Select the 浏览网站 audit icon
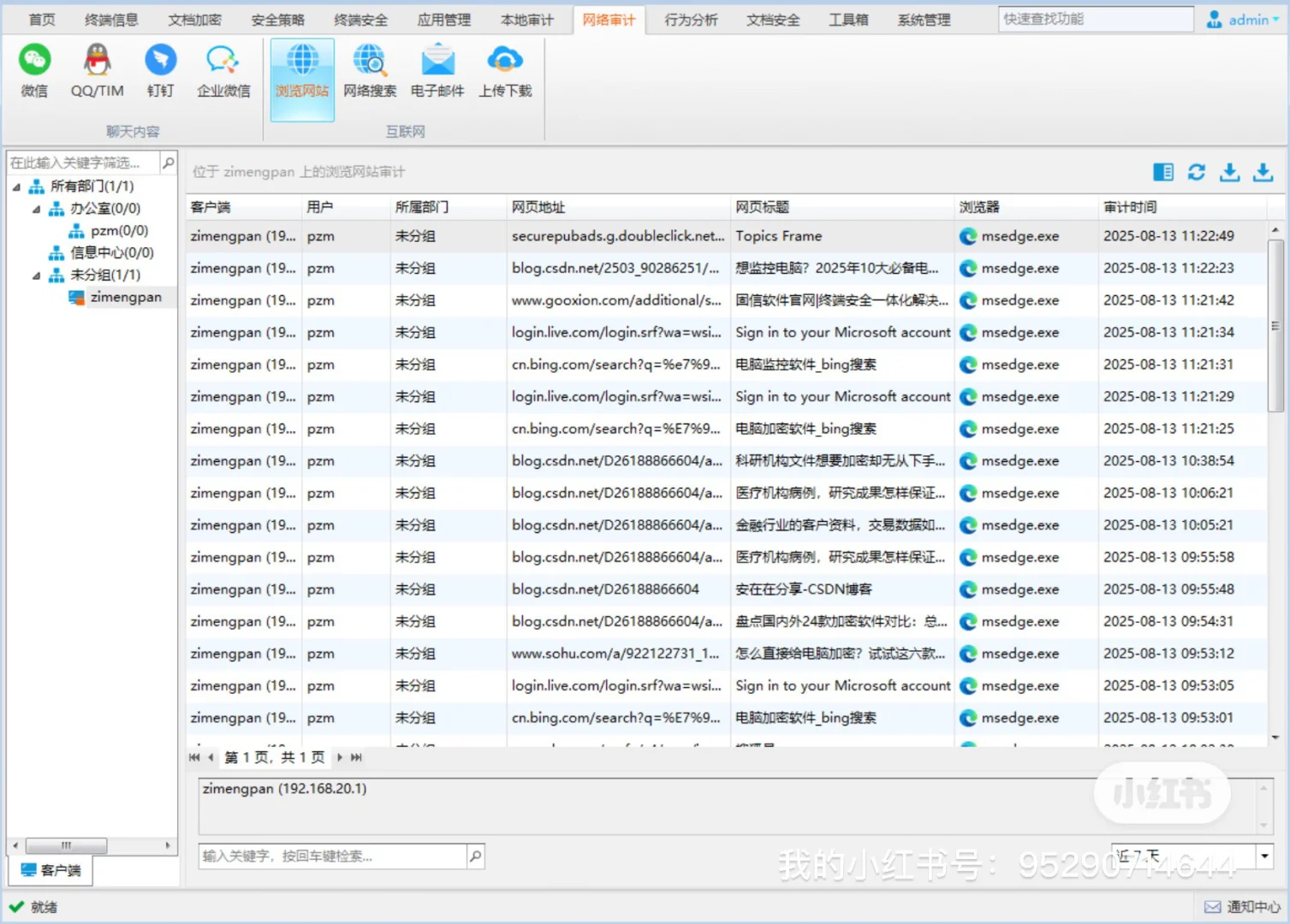The image size is (1290, 924). pos(302,79)
